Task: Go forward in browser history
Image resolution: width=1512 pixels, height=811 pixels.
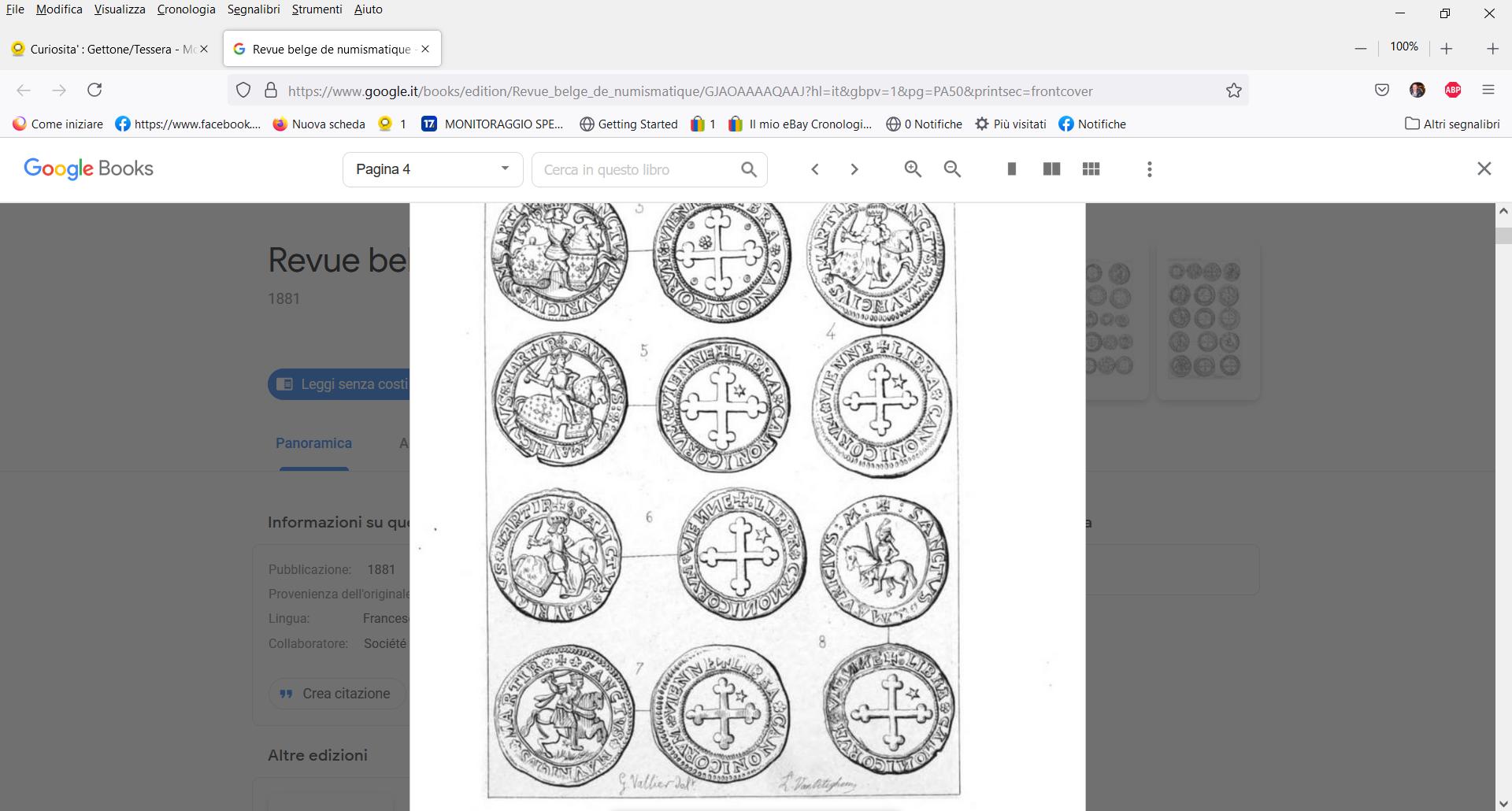Action: [59, 90]
